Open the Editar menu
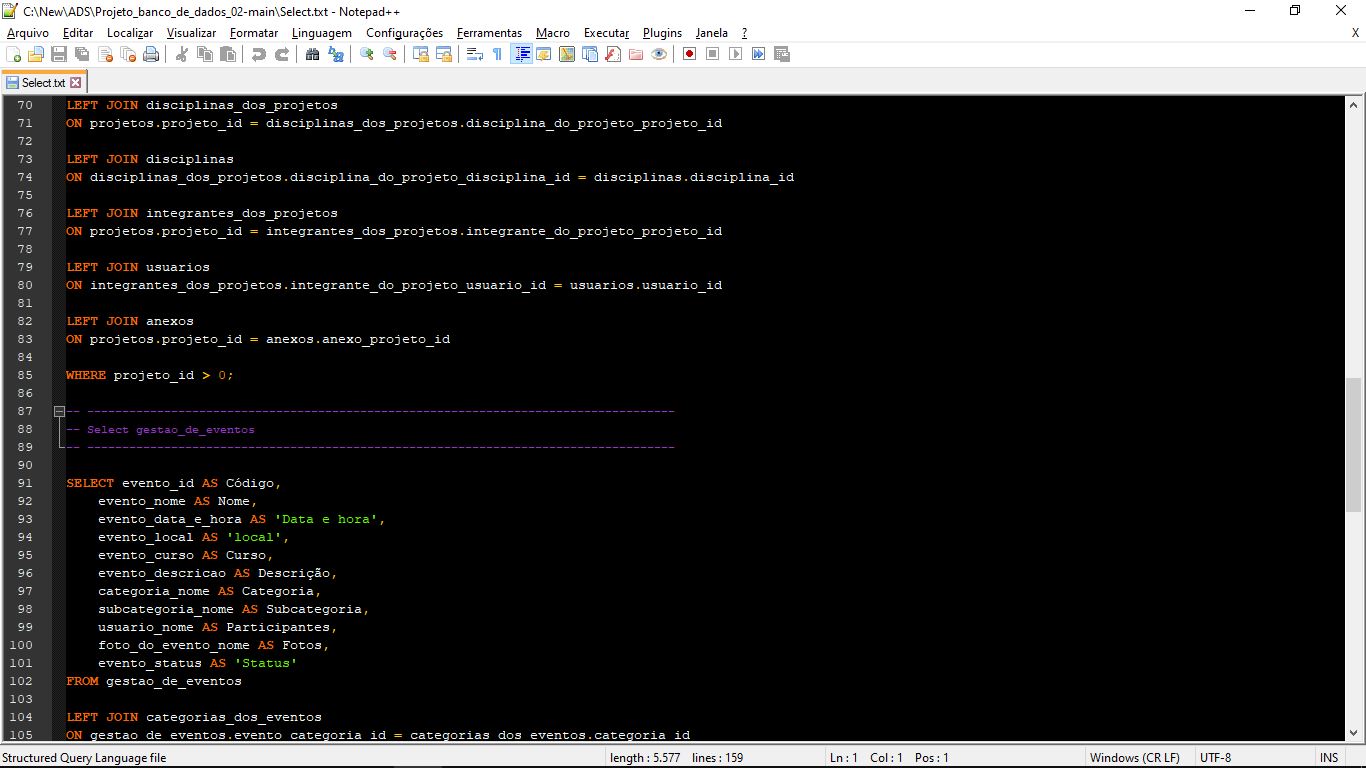1366x768 pixels. click(78, 33)
